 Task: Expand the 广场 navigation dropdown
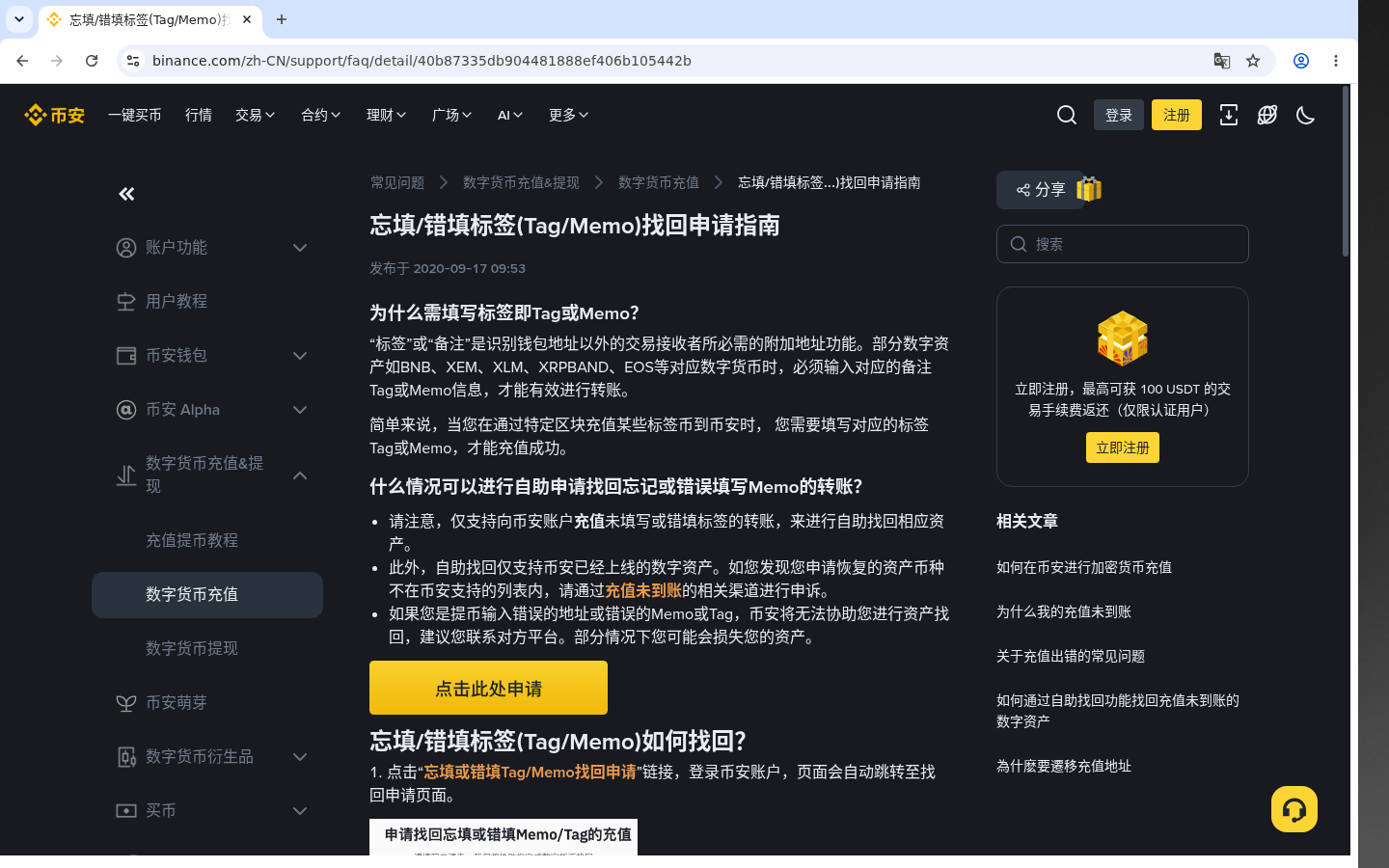click(x=452, y=115)
